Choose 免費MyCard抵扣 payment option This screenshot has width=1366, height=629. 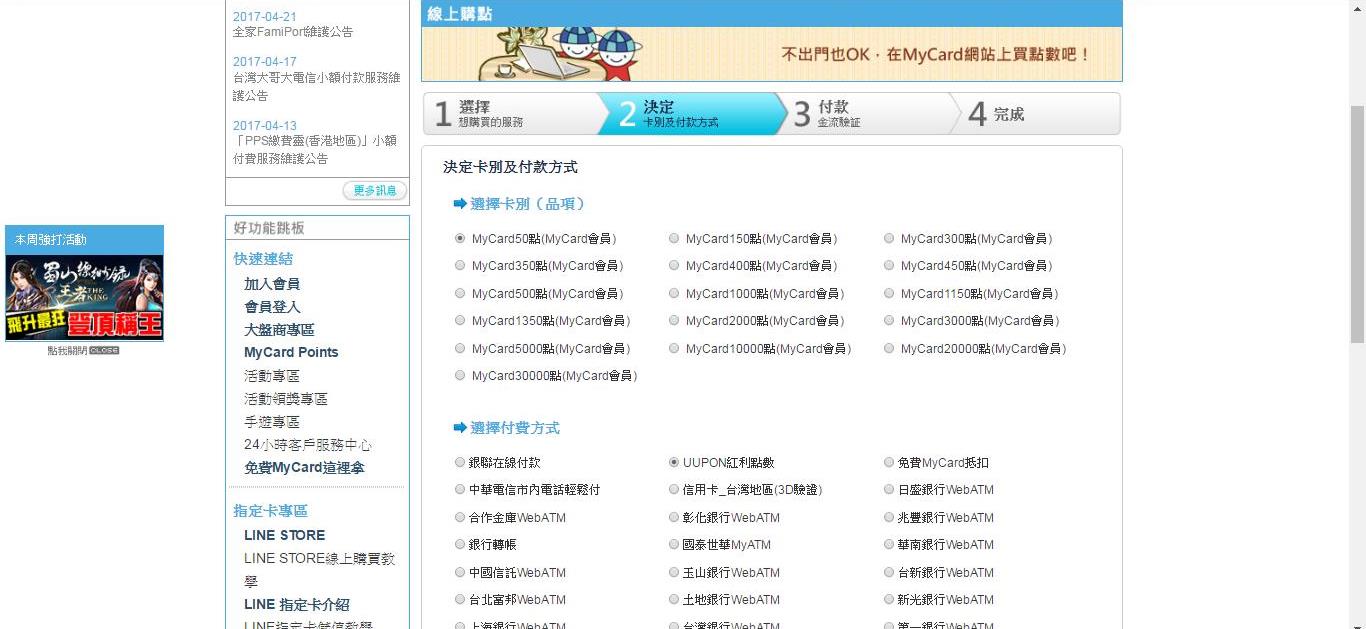(889, 463)
